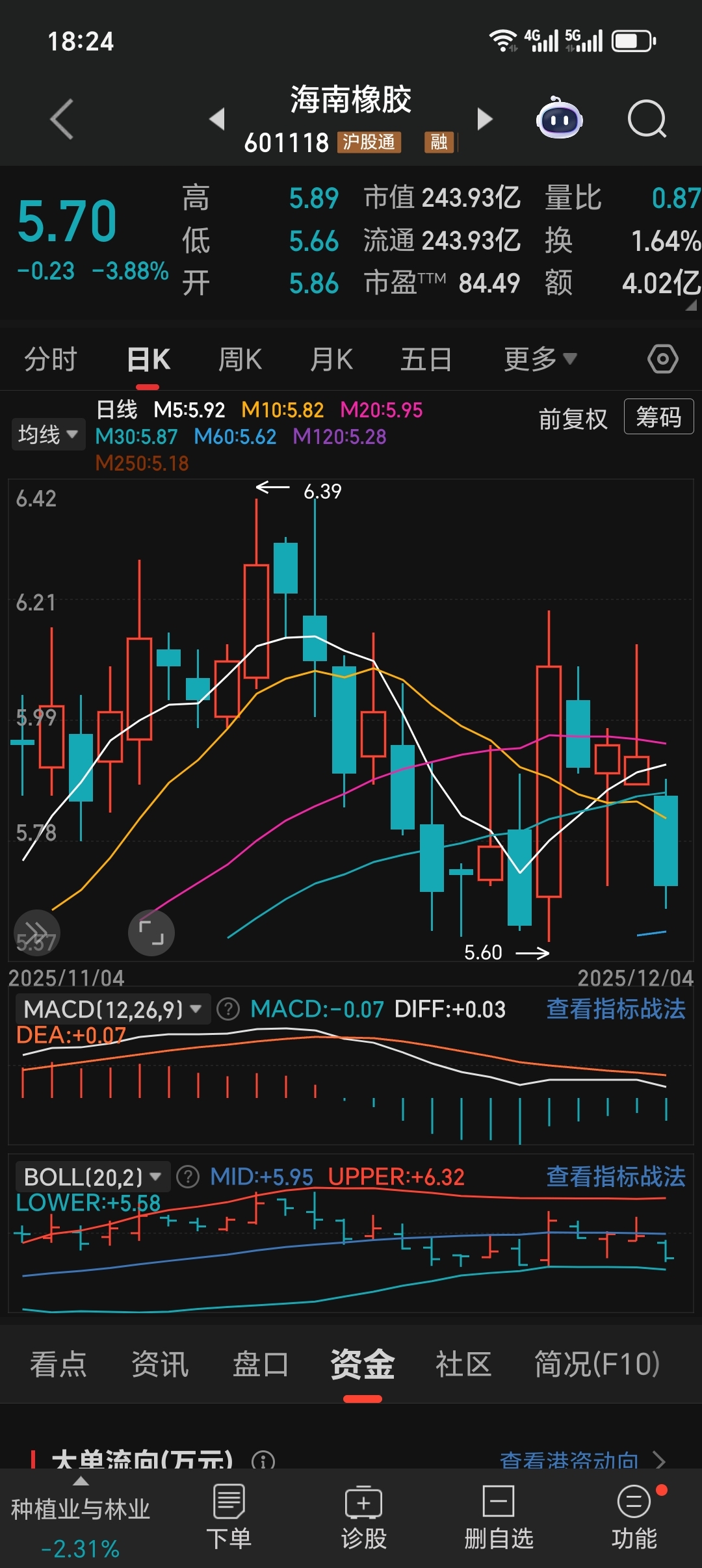The image size is (702, 1568).
Task: Open the 资讯 news tab
Action: point(160,1364)
